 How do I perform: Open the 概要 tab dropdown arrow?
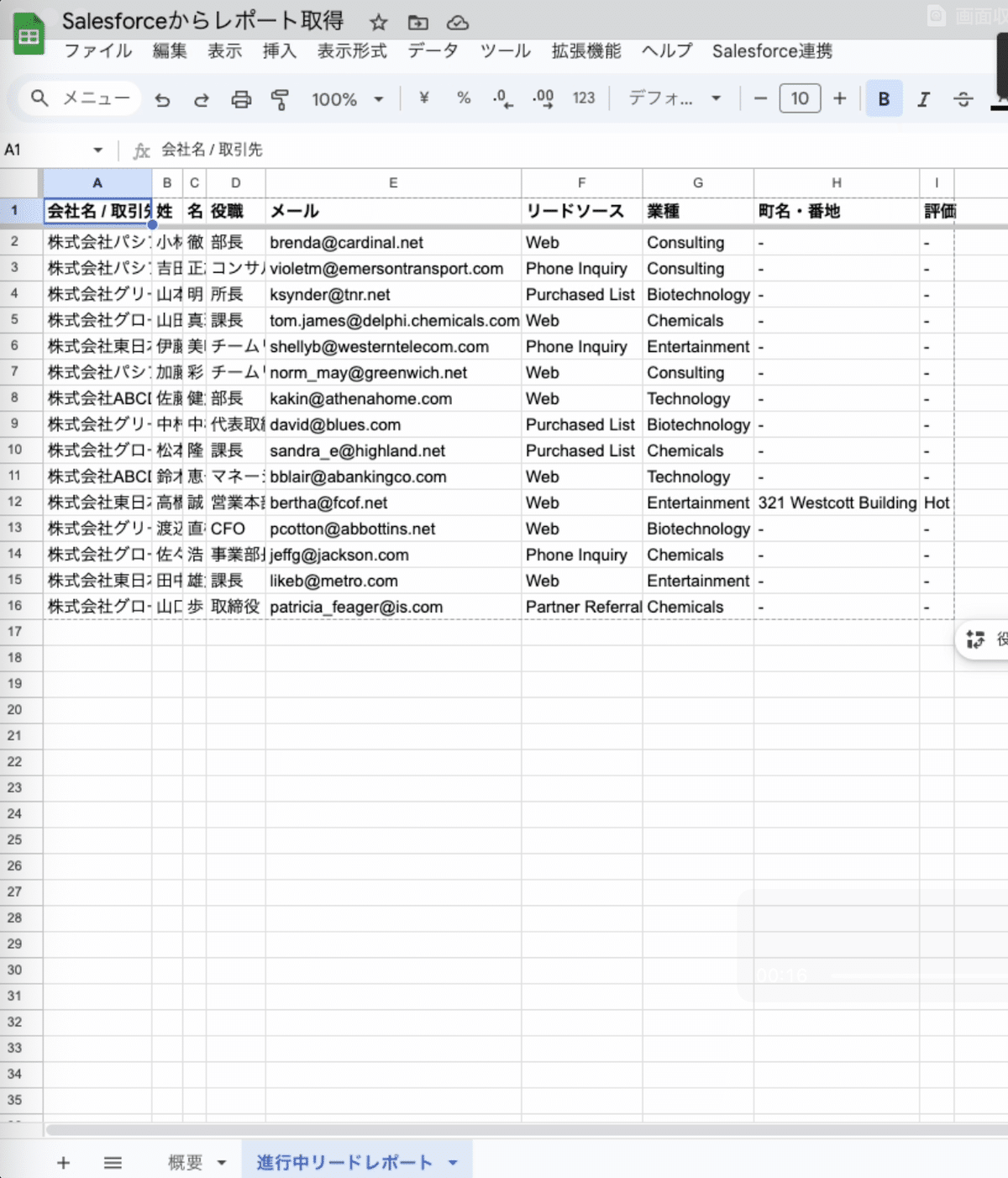(x=222, y=1163)
